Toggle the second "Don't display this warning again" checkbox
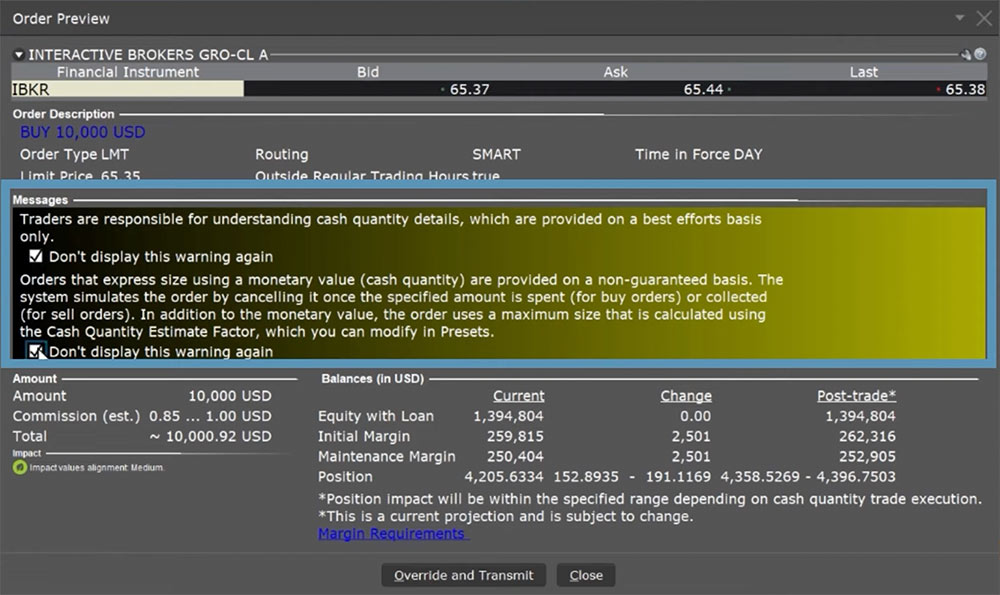 36,351
